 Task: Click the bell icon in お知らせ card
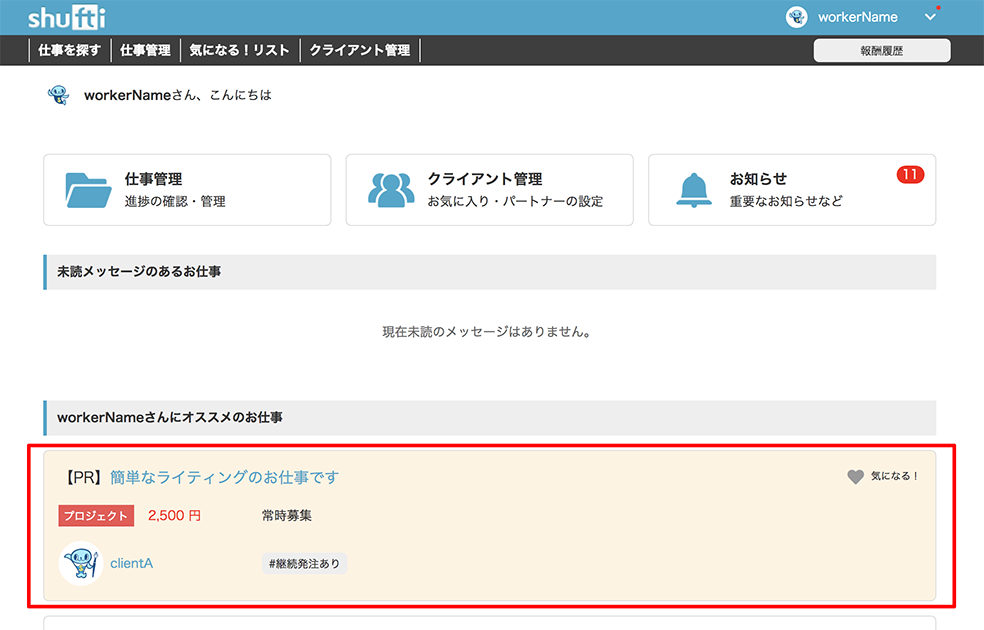[x=693, y=190]
